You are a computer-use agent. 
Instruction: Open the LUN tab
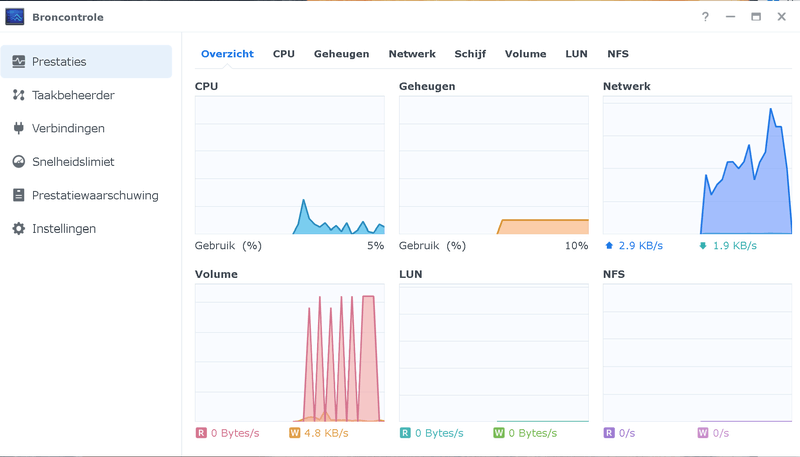576,54
